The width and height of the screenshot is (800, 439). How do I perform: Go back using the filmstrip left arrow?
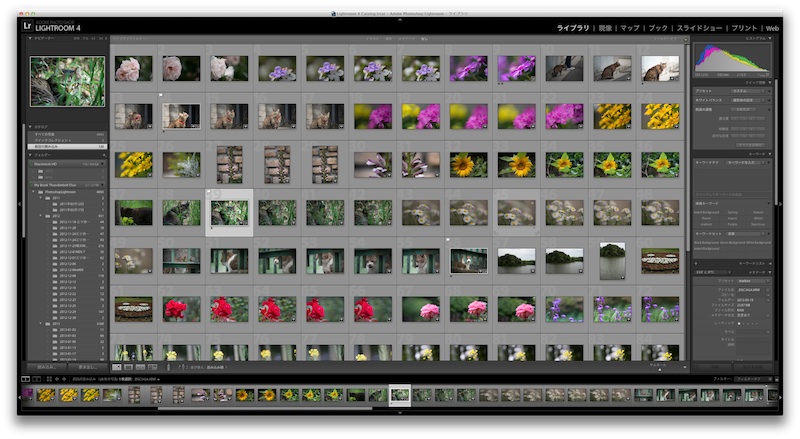(57, 379)
